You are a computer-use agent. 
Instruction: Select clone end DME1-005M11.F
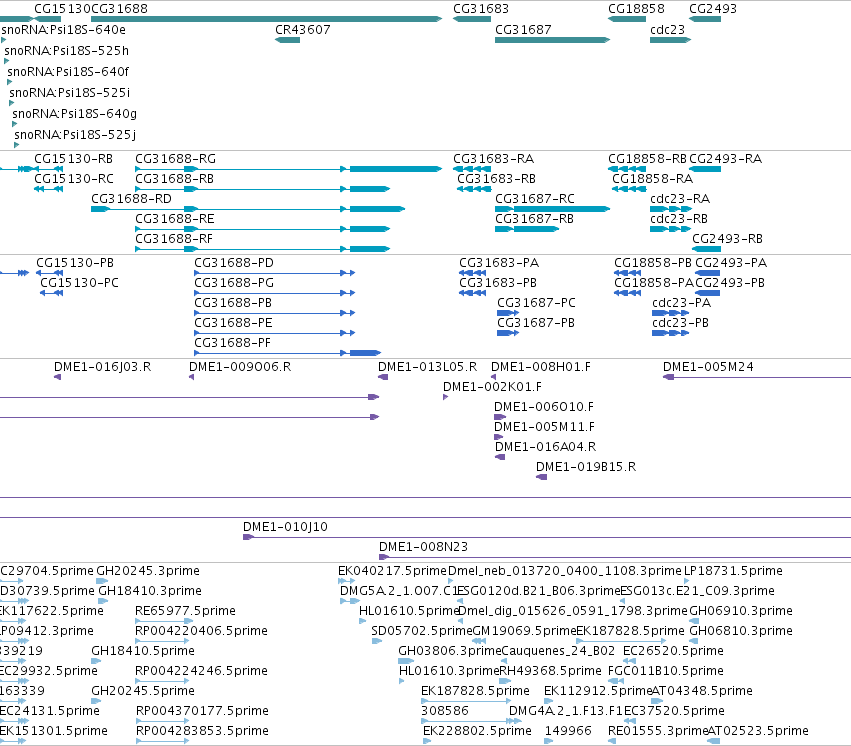tap(498, 437)
